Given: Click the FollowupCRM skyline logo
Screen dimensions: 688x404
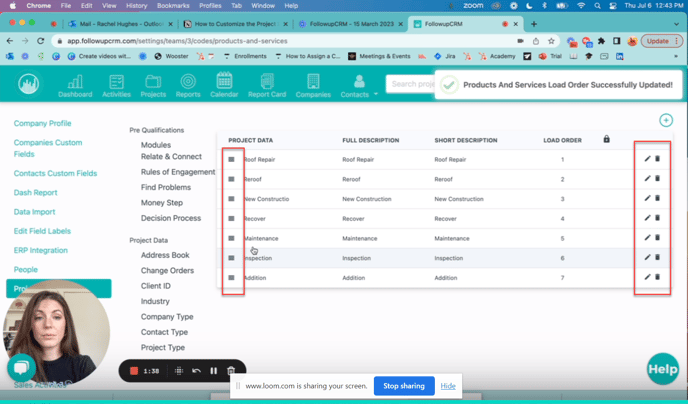Looking at the screenshot, I should [x=29, y=83].
